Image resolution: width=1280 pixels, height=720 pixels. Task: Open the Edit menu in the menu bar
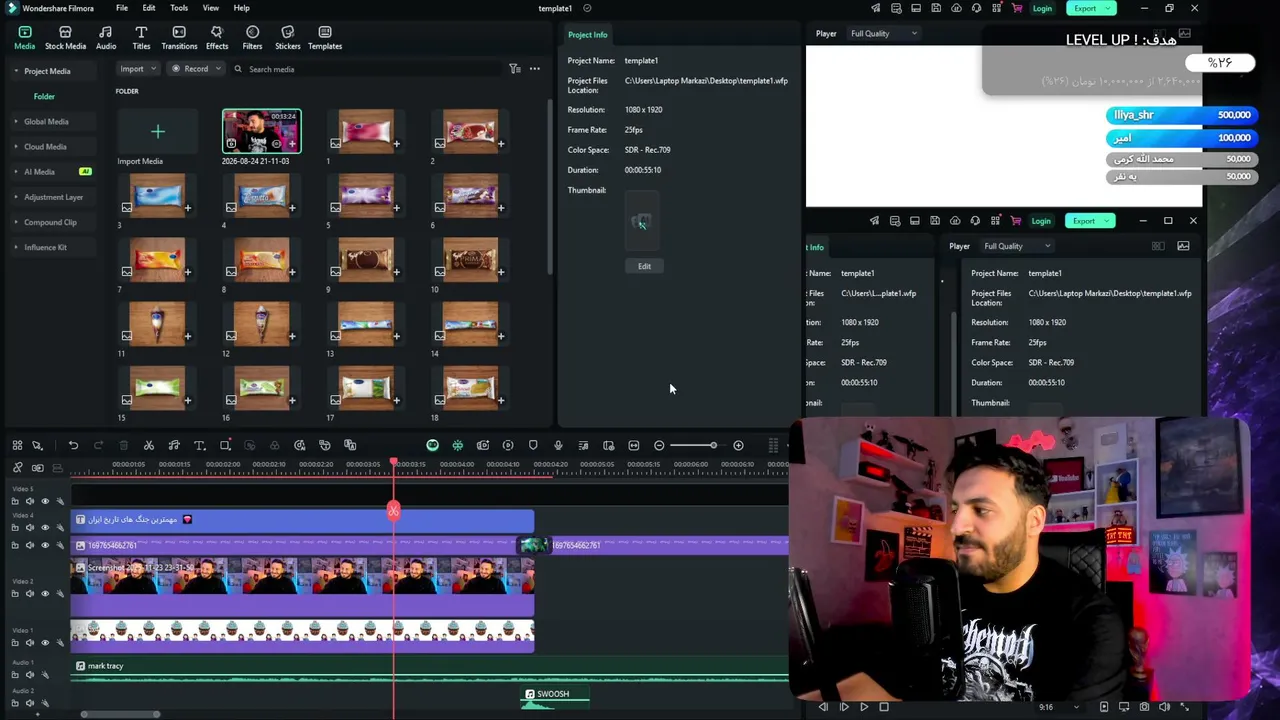[148, 8]
